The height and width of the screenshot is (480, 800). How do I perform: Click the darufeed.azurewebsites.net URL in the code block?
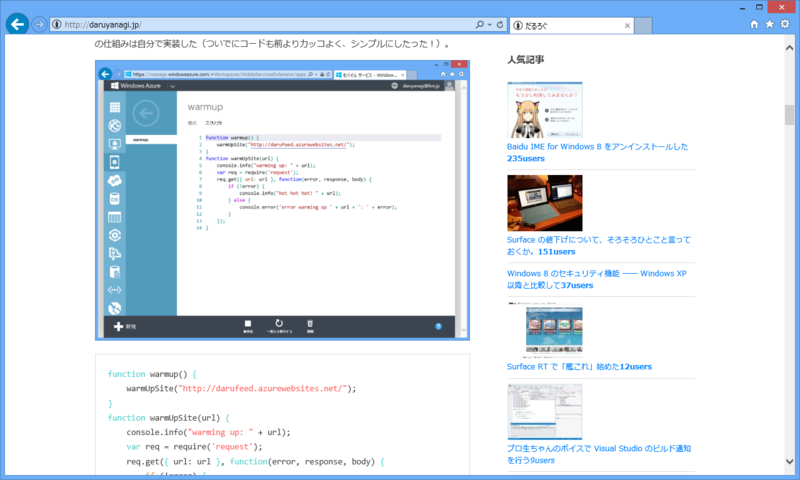click(x=264, y=388)
